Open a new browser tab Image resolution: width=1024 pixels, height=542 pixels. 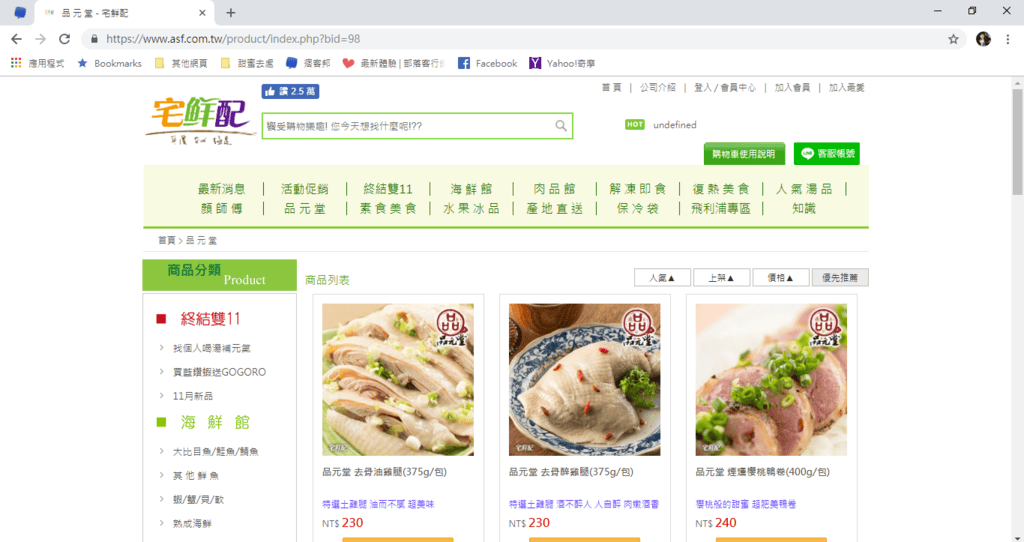[x=231, y=13]
